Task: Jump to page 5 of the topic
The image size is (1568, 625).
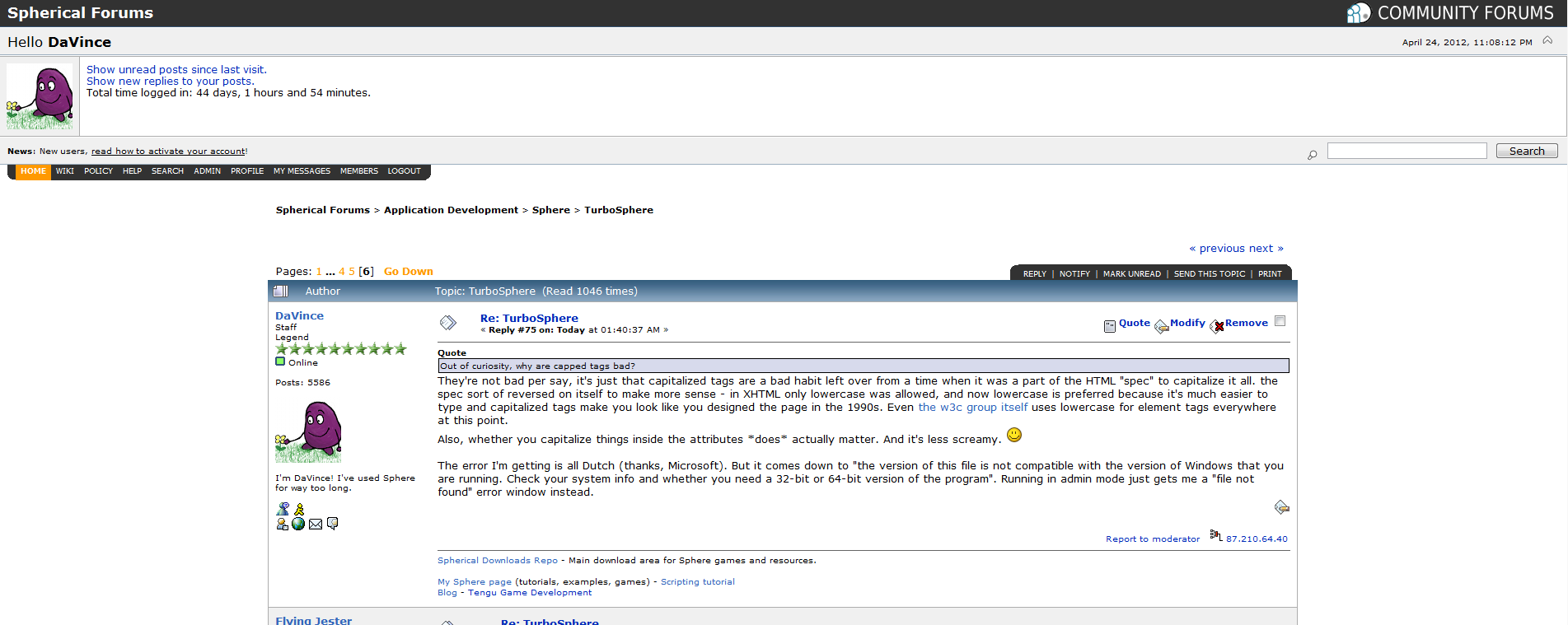Action: [x=352, y=272]
